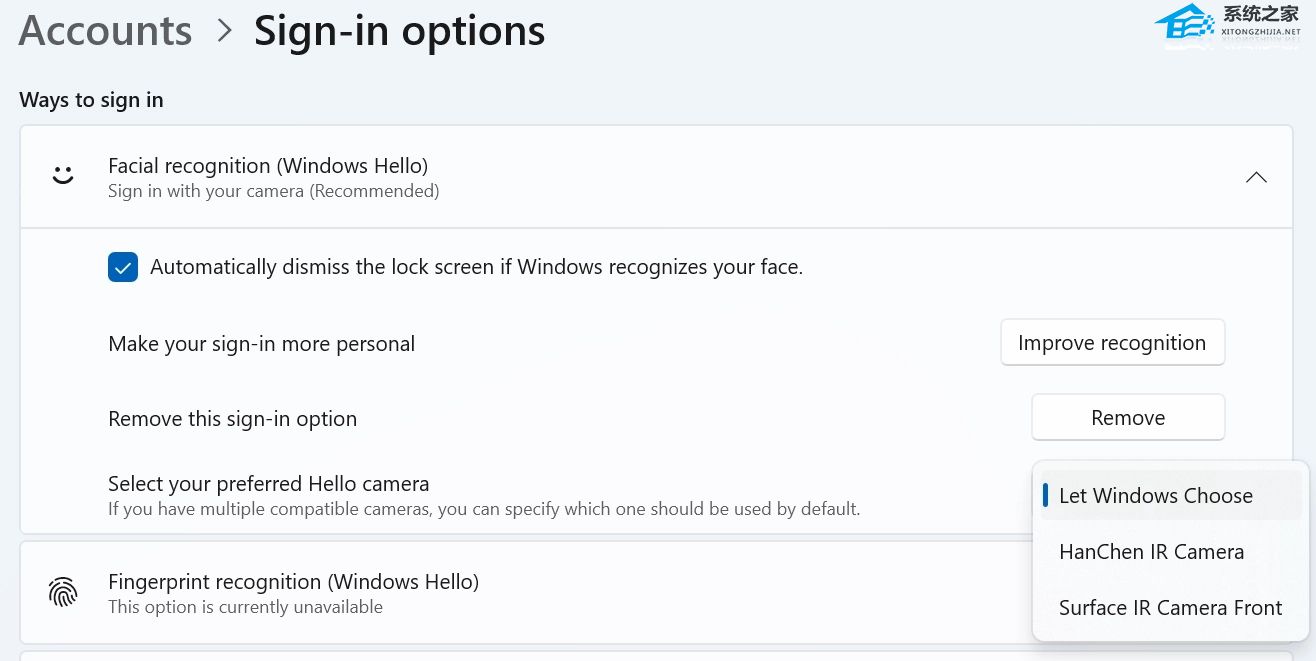Screen dimensions: 1316x661
Task: Click the Remove sign-in option button
Action: pyautogui.click(x=1127, y=418)
